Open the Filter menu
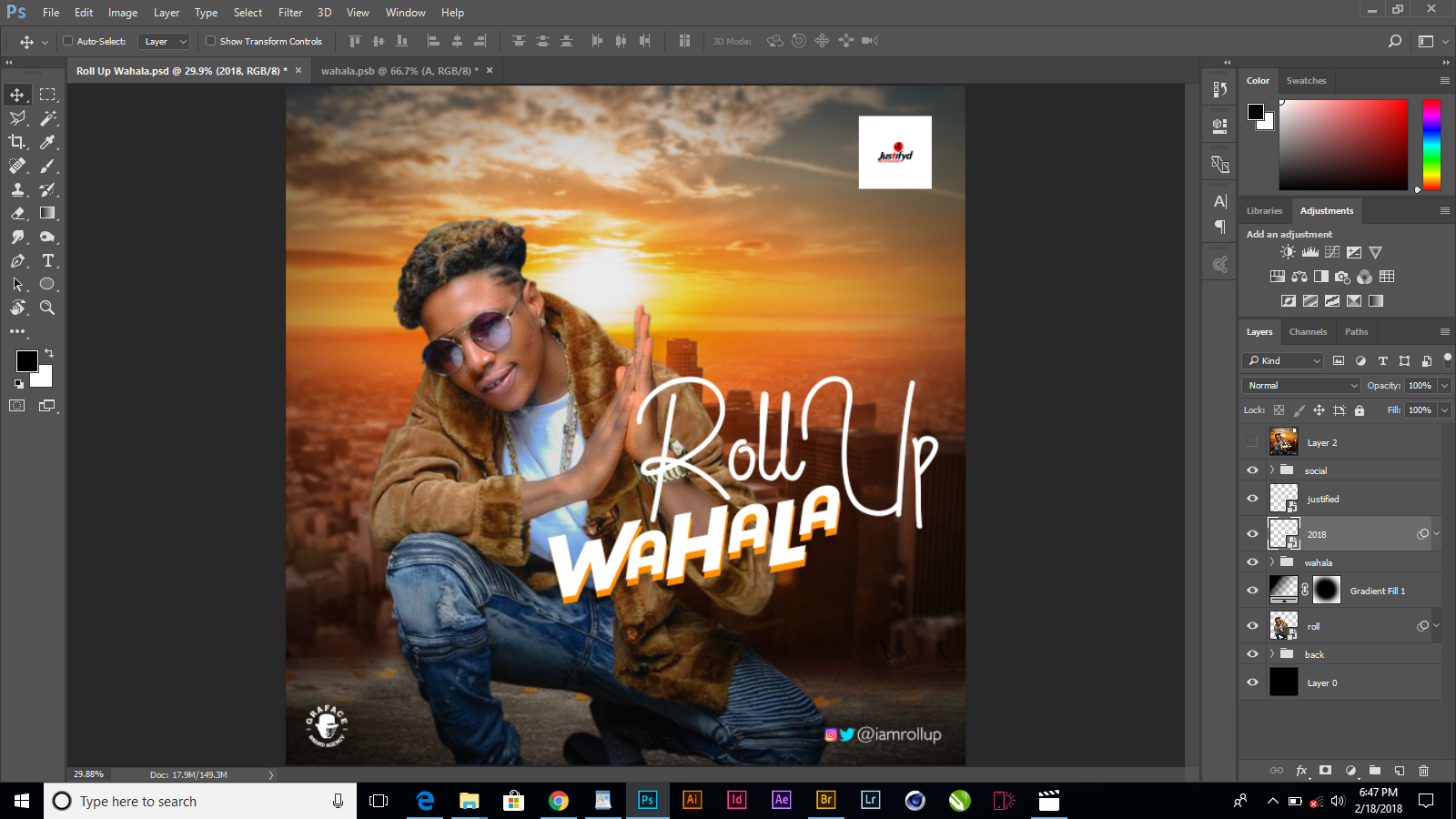Viewport: 1456px width, 819px height. coord(289,12)
